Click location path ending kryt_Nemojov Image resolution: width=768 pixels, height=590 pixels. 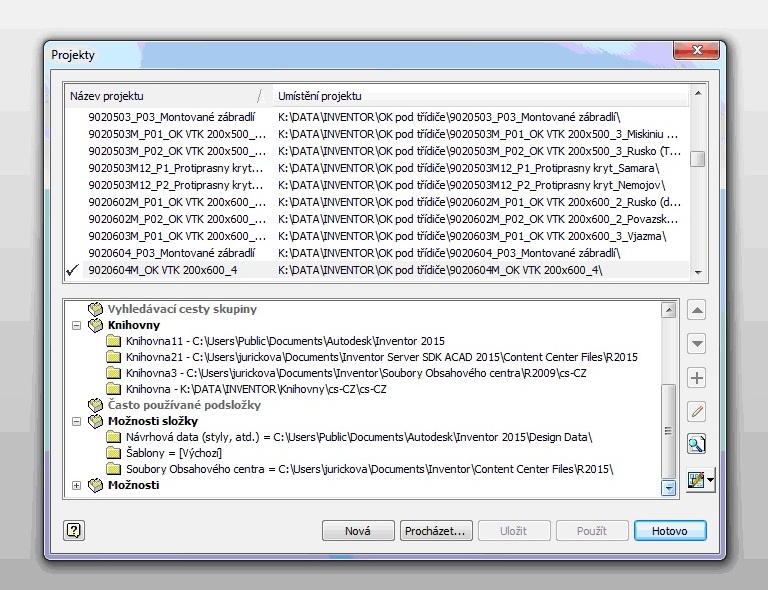472,185
